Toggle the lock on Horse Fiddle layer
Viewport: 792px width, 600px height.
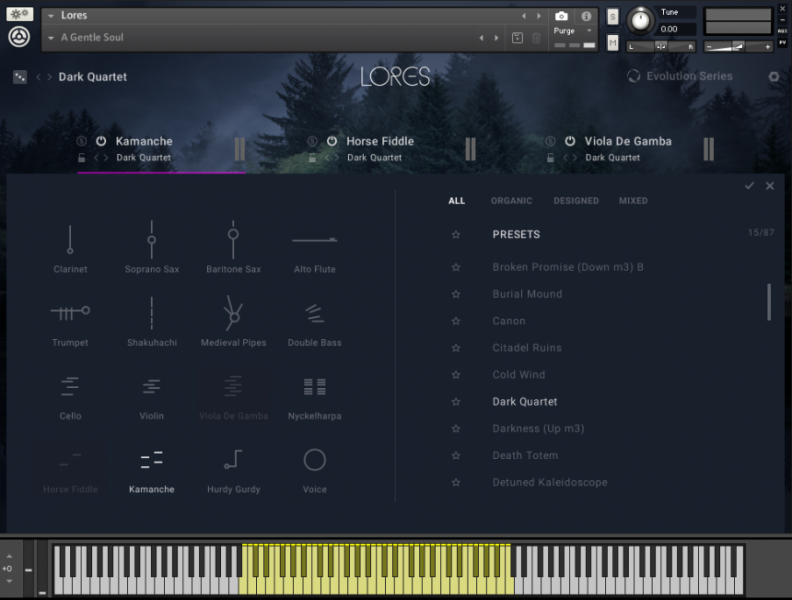pos(312,158)
